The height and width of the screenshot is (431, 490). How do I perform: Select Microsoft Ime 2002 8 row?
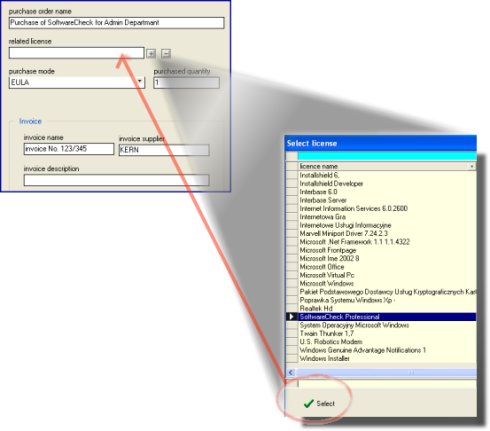(387, 258)
